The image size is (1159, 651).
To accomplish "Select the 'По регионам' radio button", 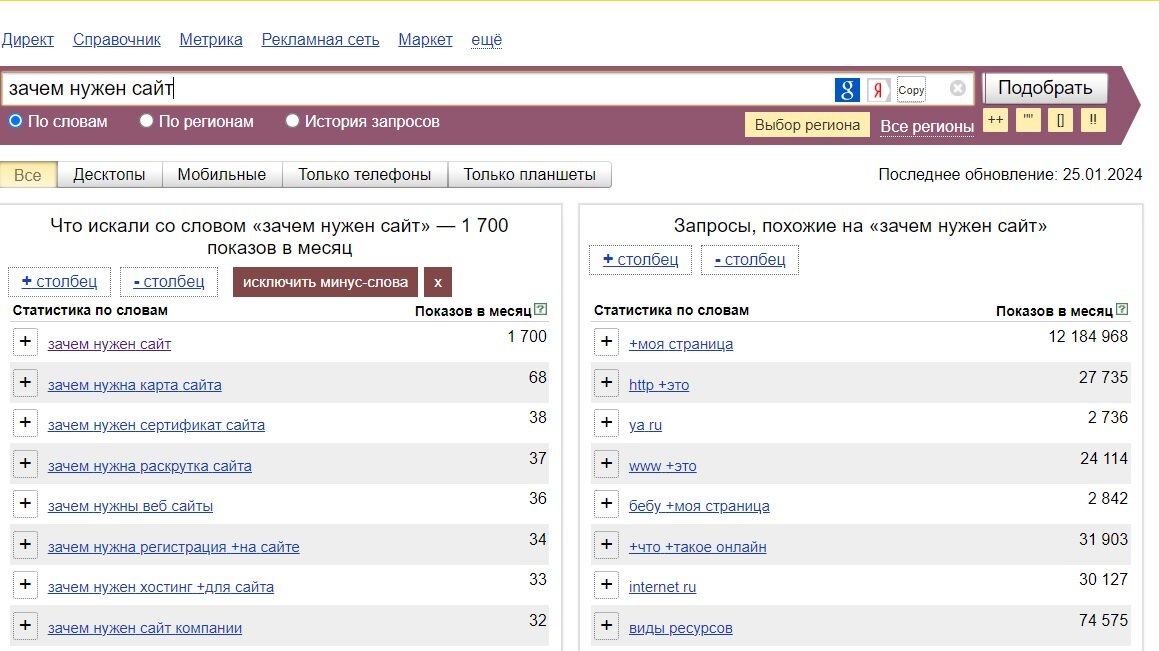I will [x=146, y=120].
